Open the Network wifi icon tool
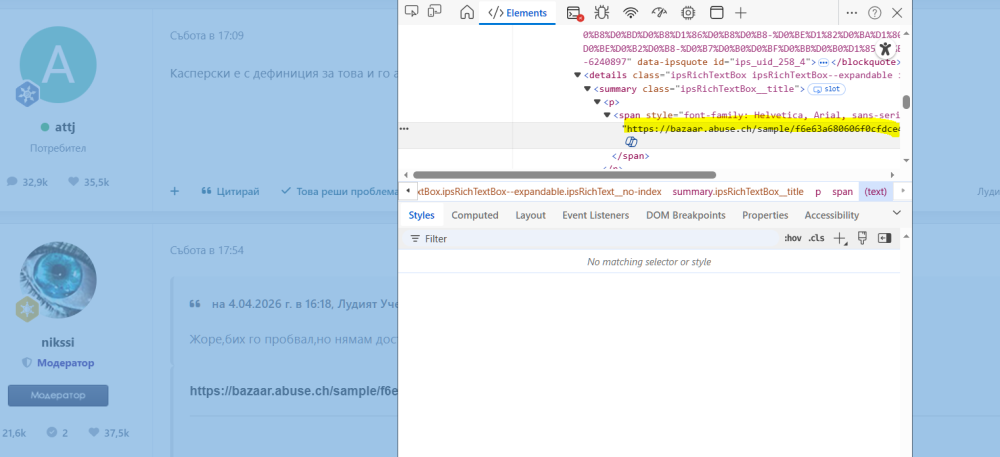1000x457 pixels. (x=631, y=12)
